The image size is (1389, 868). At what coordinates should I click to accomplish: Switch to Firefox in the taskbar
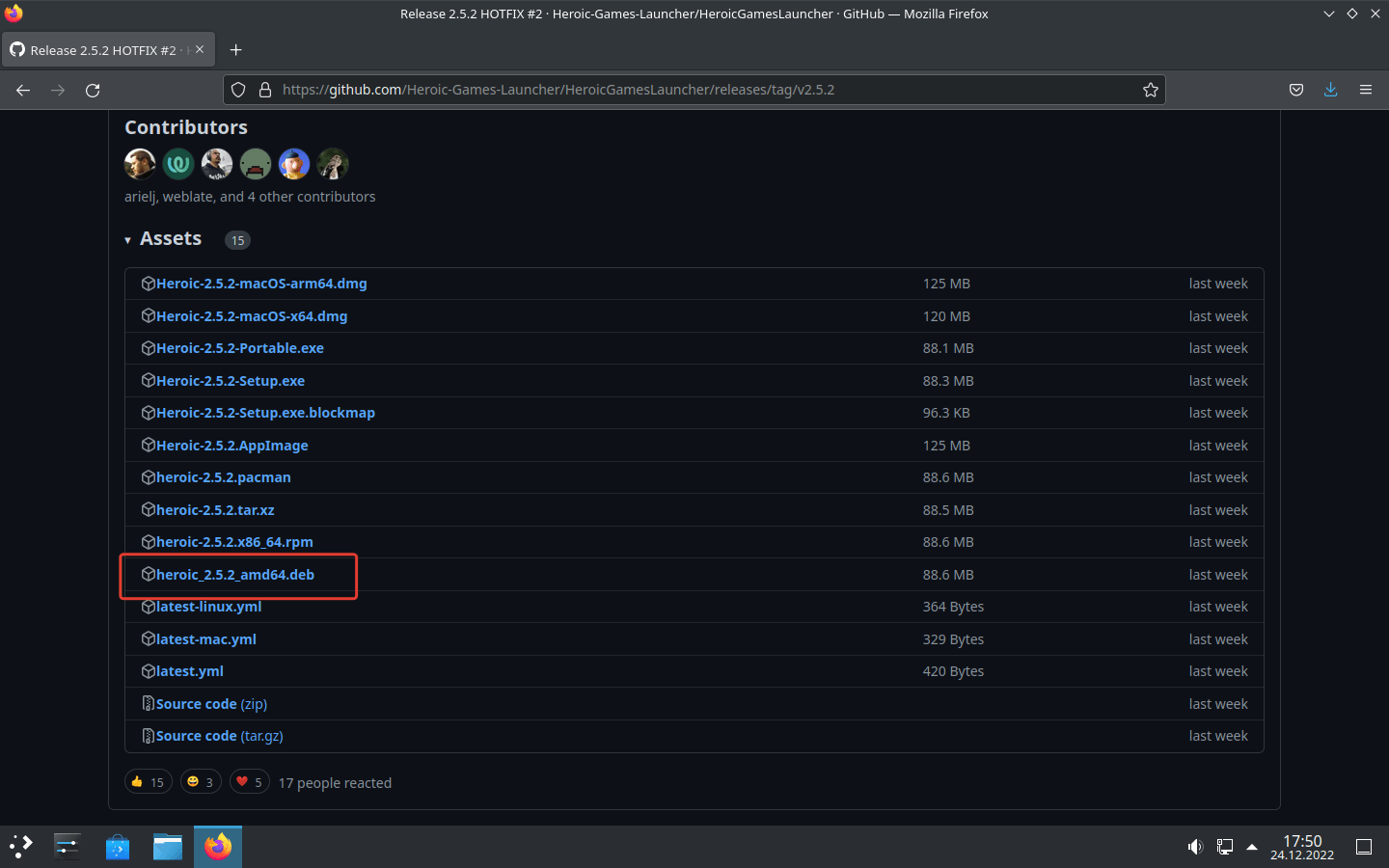(x=218, y=847)
